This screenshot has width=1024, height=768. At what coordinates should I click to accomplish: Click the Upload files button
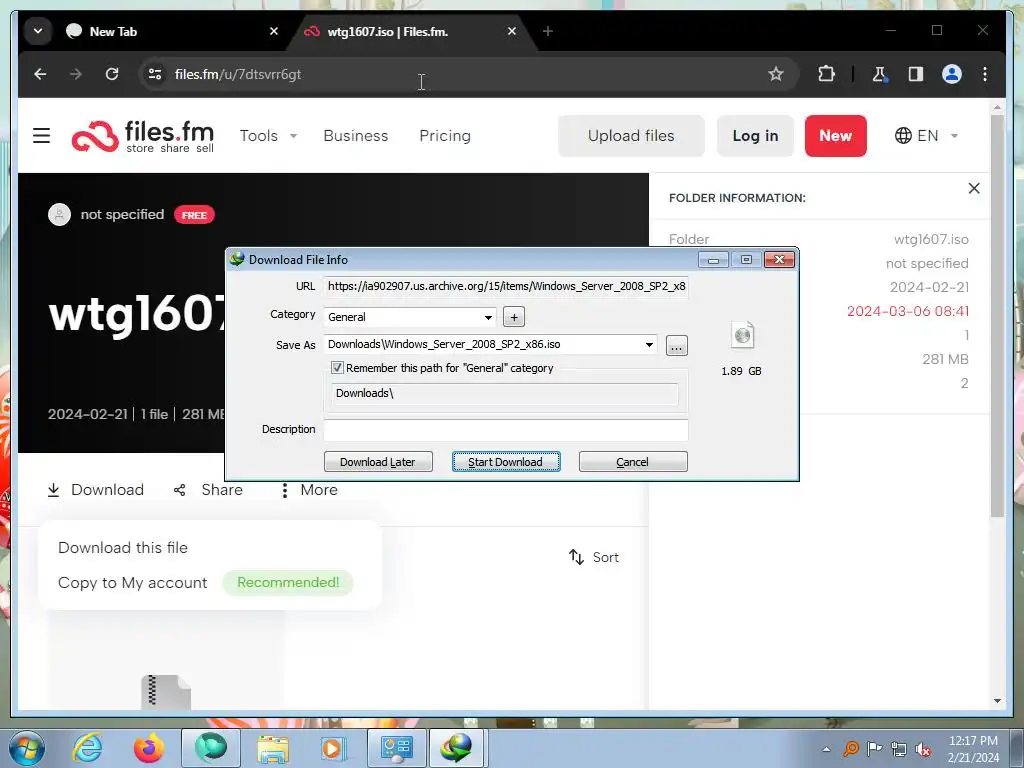631,136
